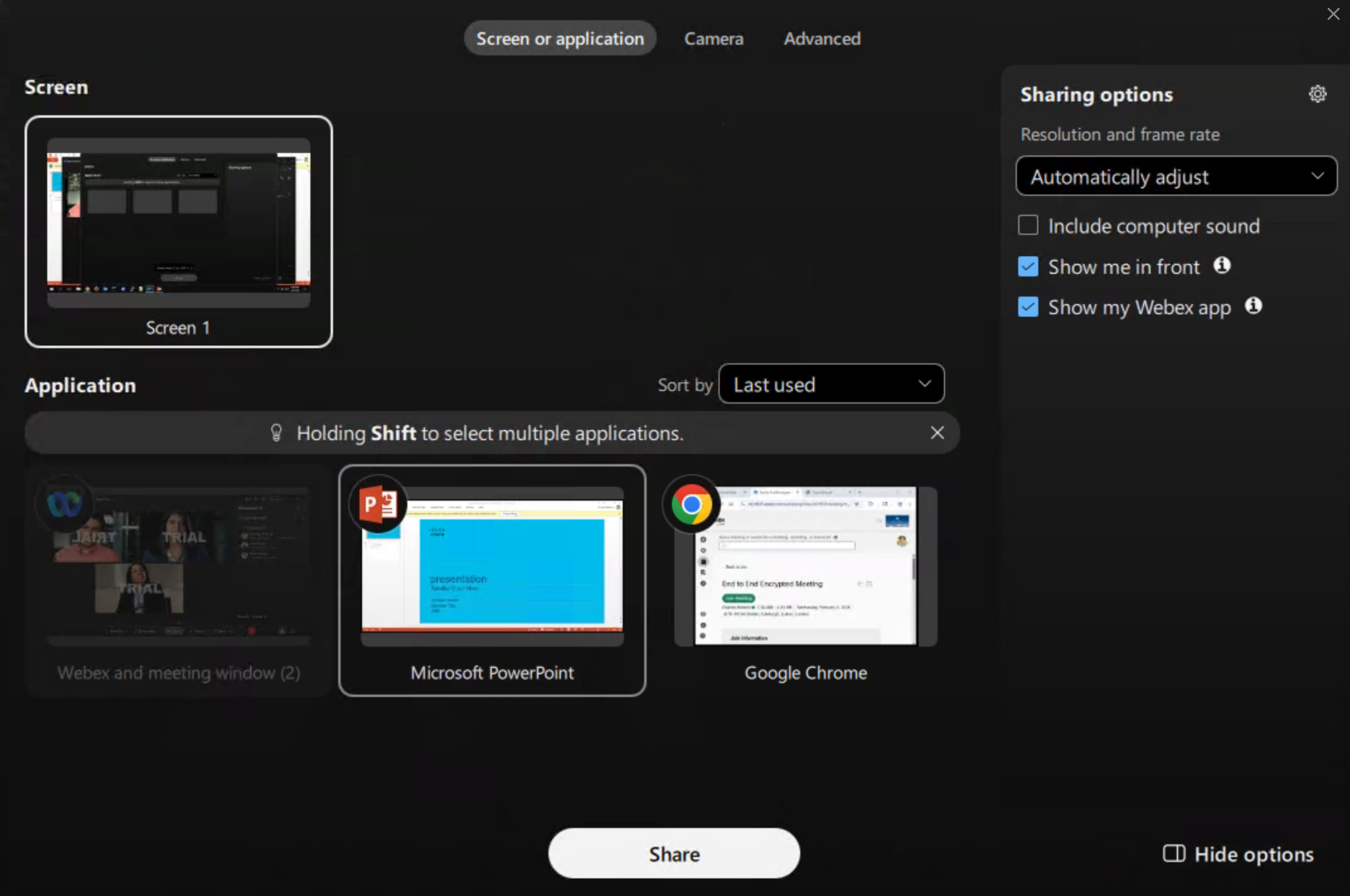Select the Screen or application tab
Viewport: 1350px width, 896px height.
[560, 38]
